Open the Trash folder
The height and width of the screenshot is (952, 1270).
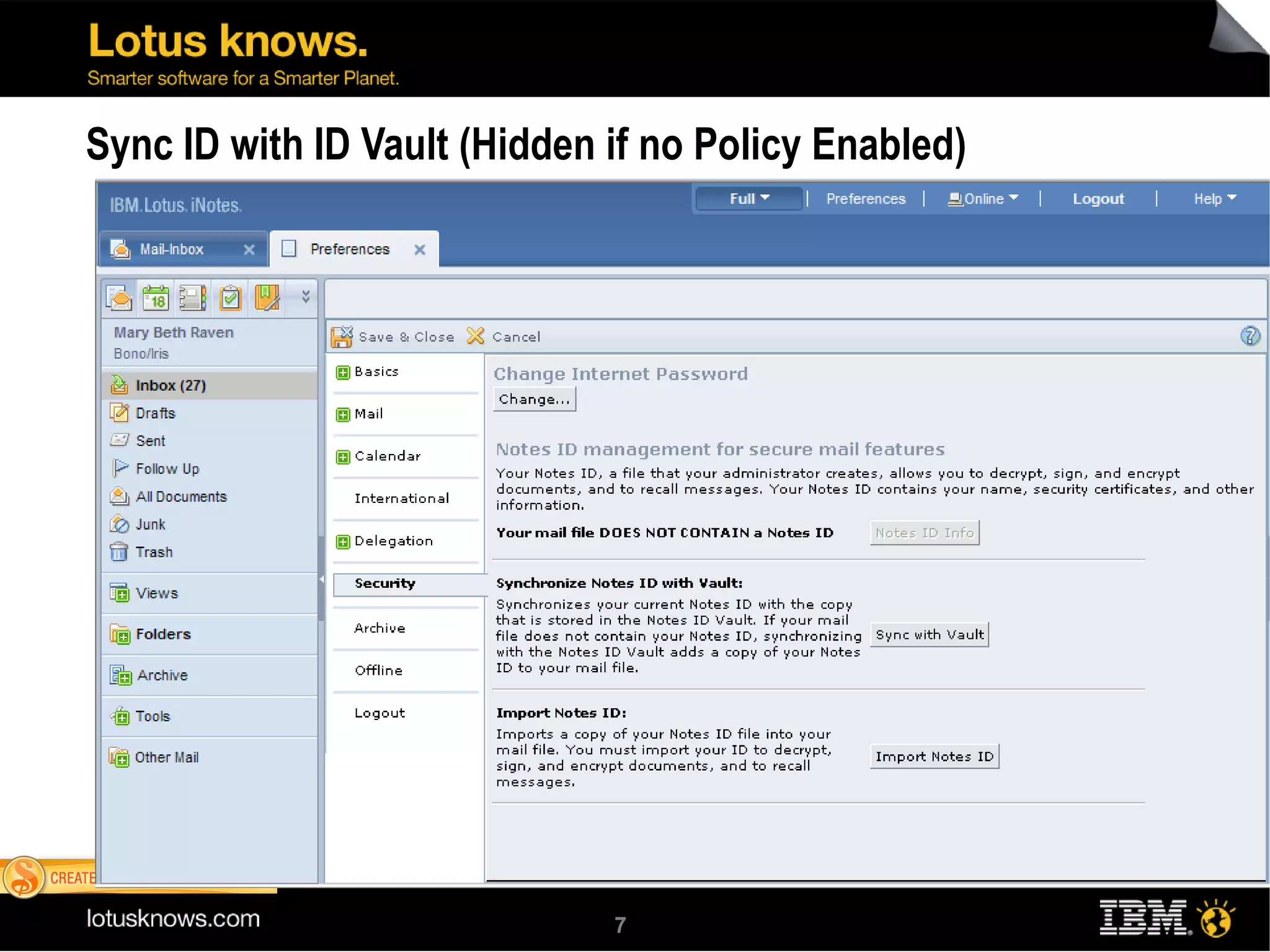click(x=154, y=552)
